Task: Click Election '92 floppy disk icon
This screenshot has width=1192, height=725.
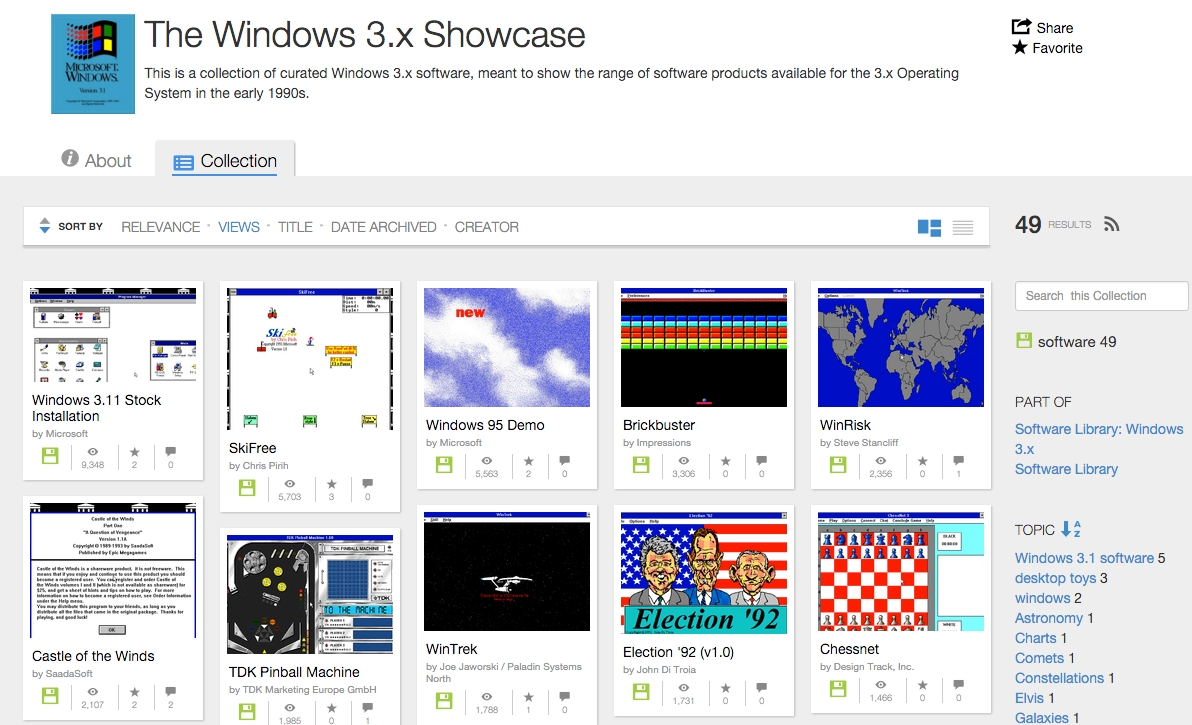Action: 641,692
